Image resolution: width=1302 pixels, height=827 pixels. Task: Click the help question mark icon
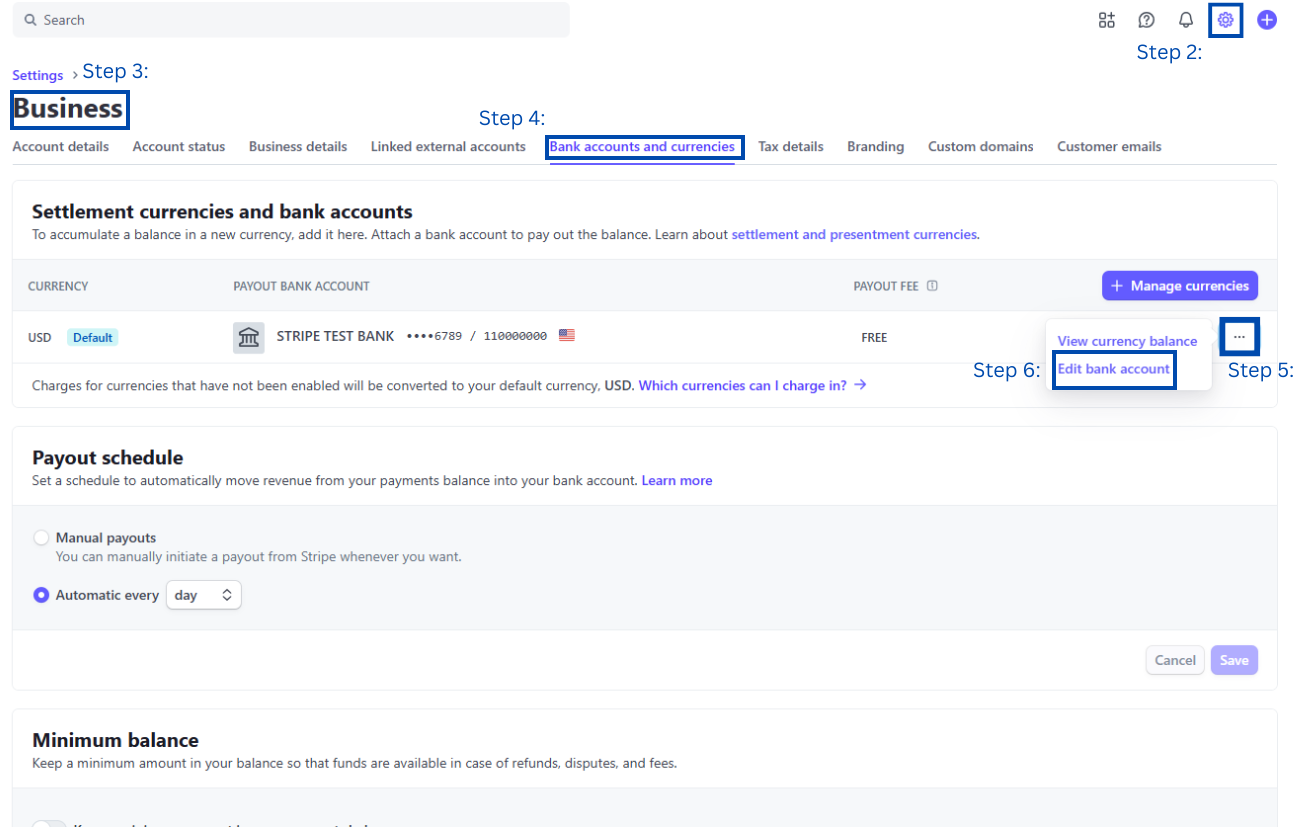(1146, 19)
